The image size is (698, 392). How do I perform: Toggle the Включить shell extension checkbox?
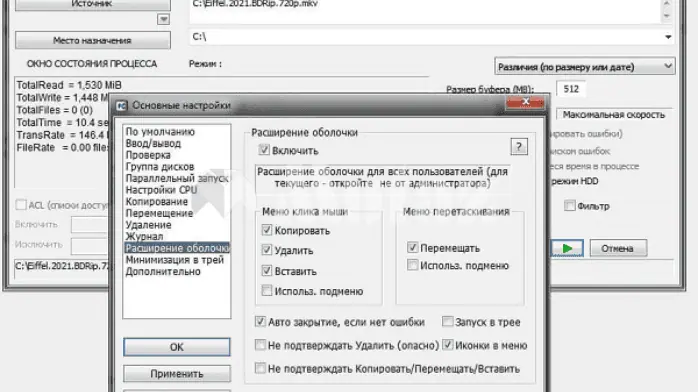[264, 150]
